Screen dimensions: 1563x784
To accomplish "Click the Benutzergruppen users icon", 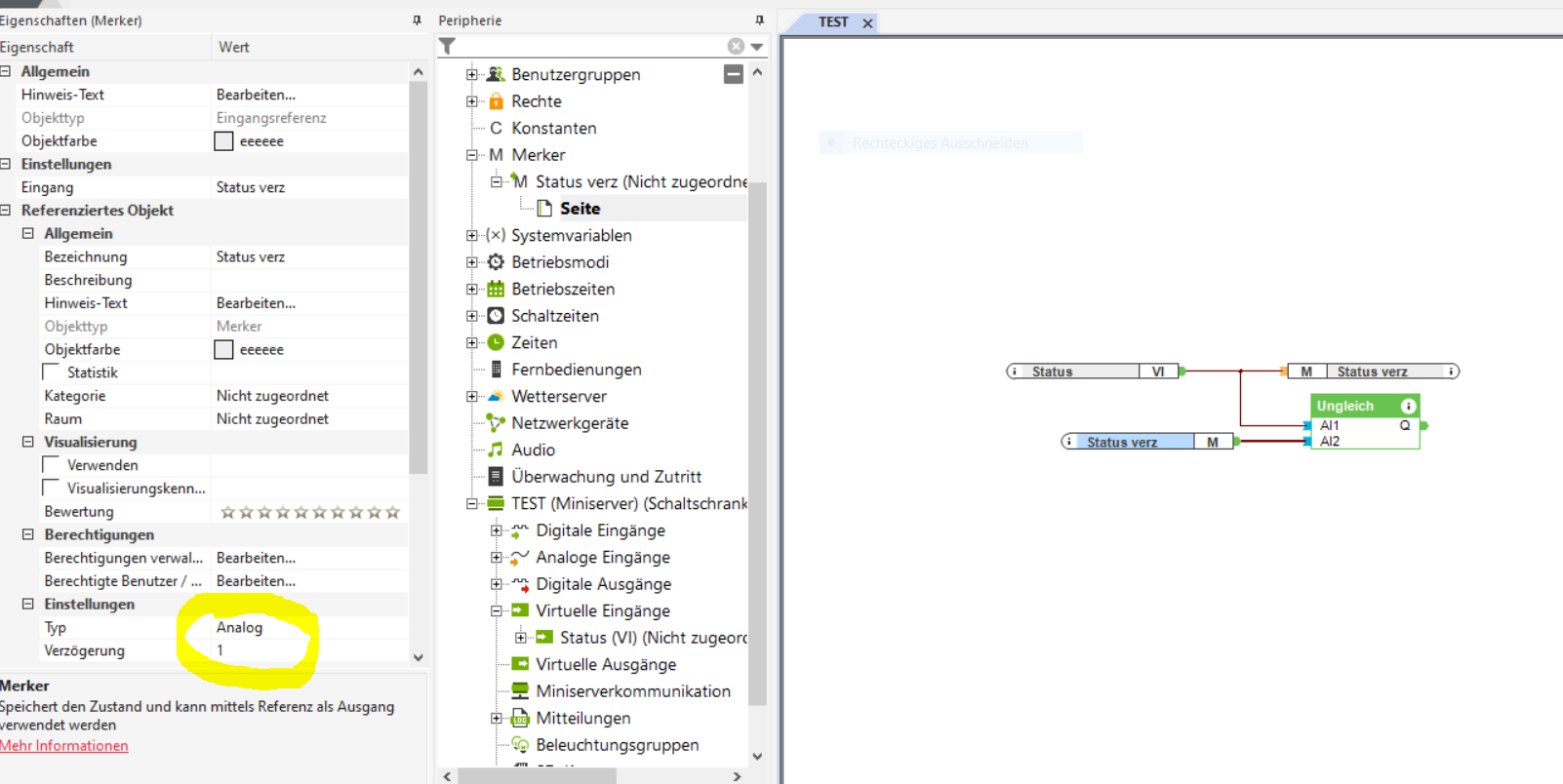I will (x=496, y=74).
